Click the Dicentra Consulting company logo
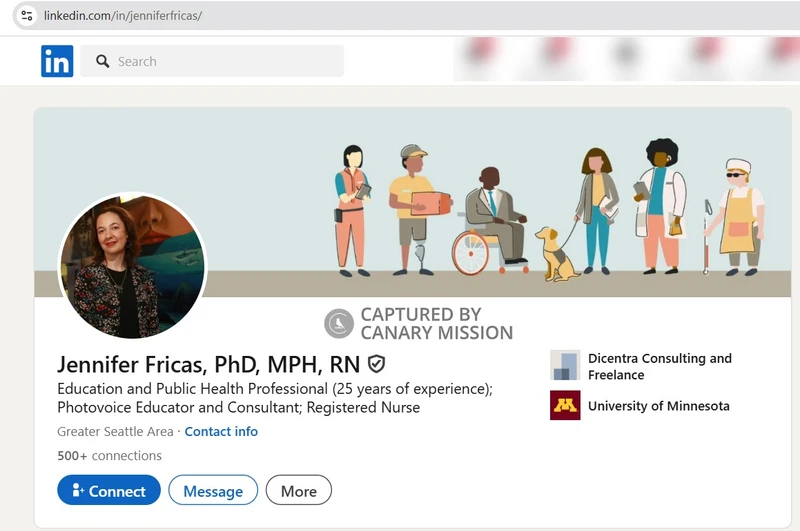Viewport: 800px width, 531px height. coord(565,366)
